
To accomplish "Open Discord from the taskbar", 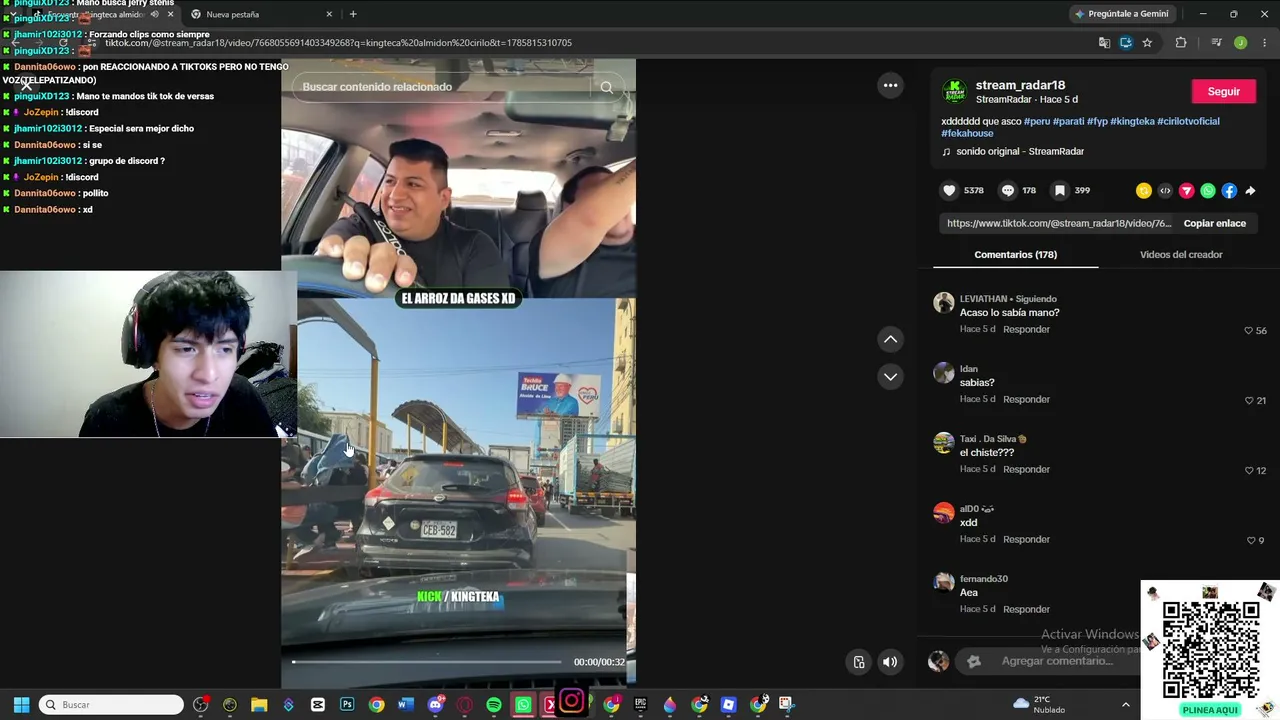I will pos(435,705).
